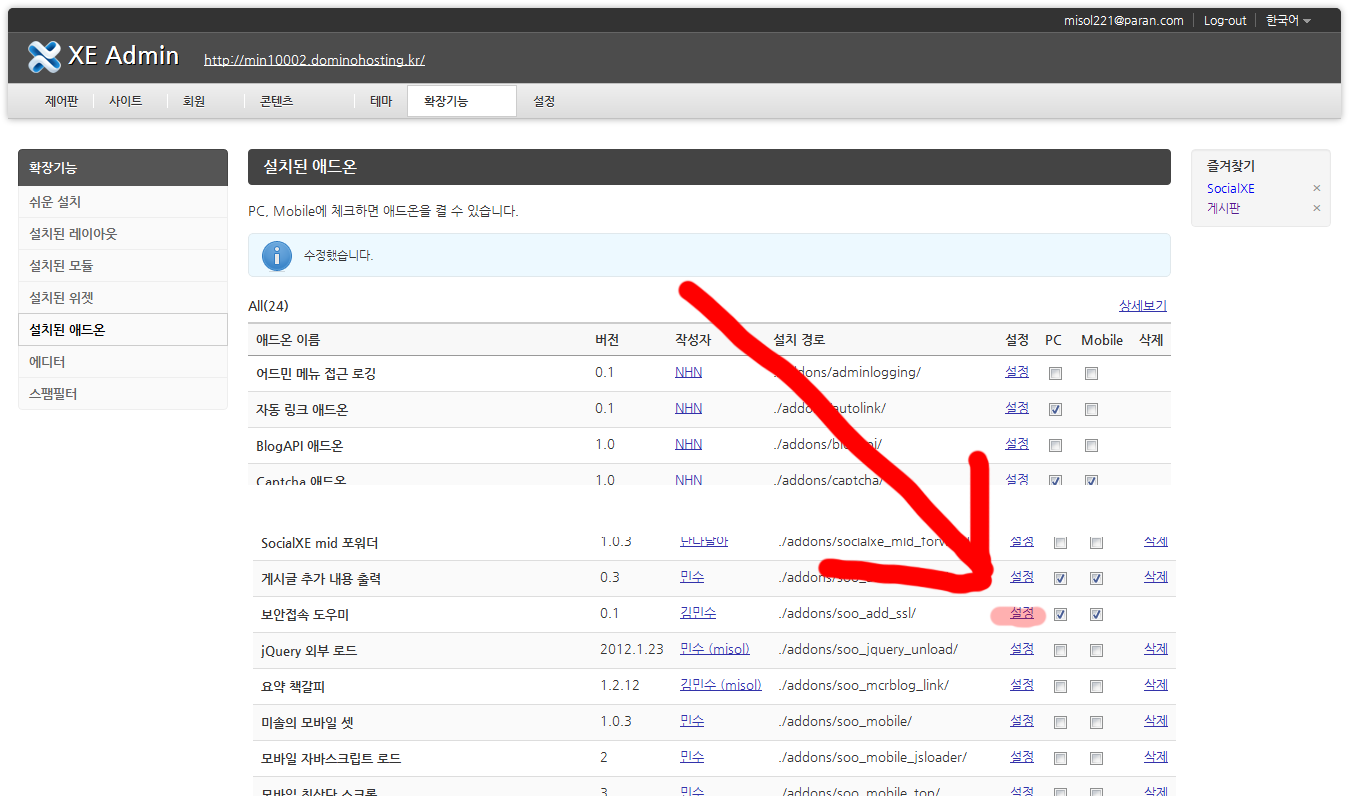1349x796 pixels.
Task: Click the 애드온 이름 column header
Action: 288,340
